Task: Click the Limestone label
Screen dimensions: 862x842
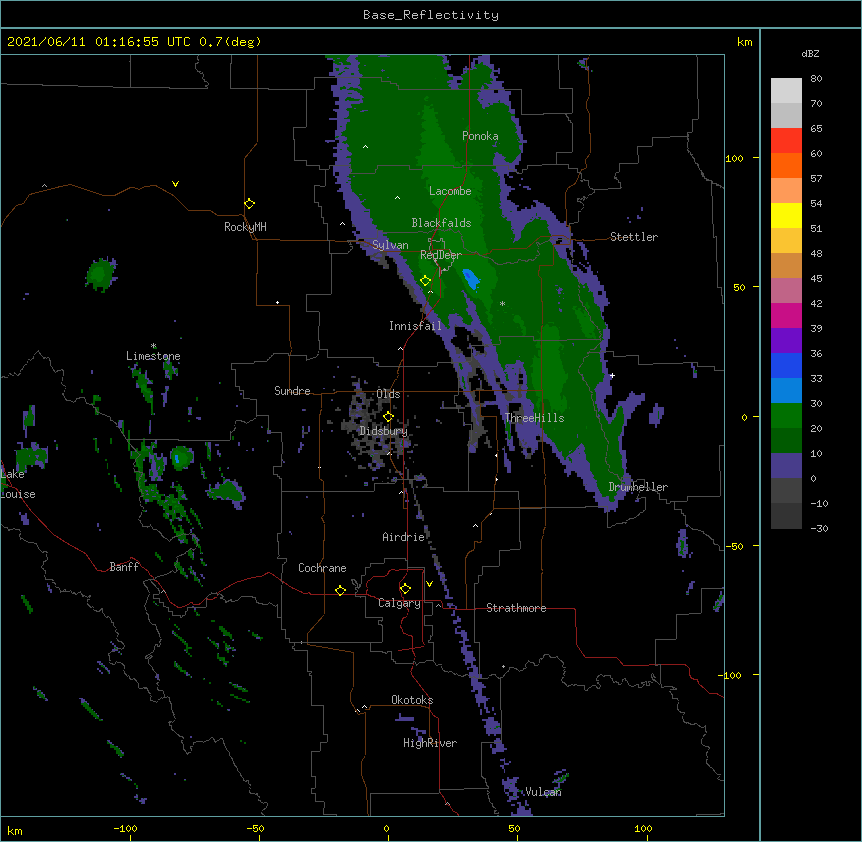Action: point(153,356)
